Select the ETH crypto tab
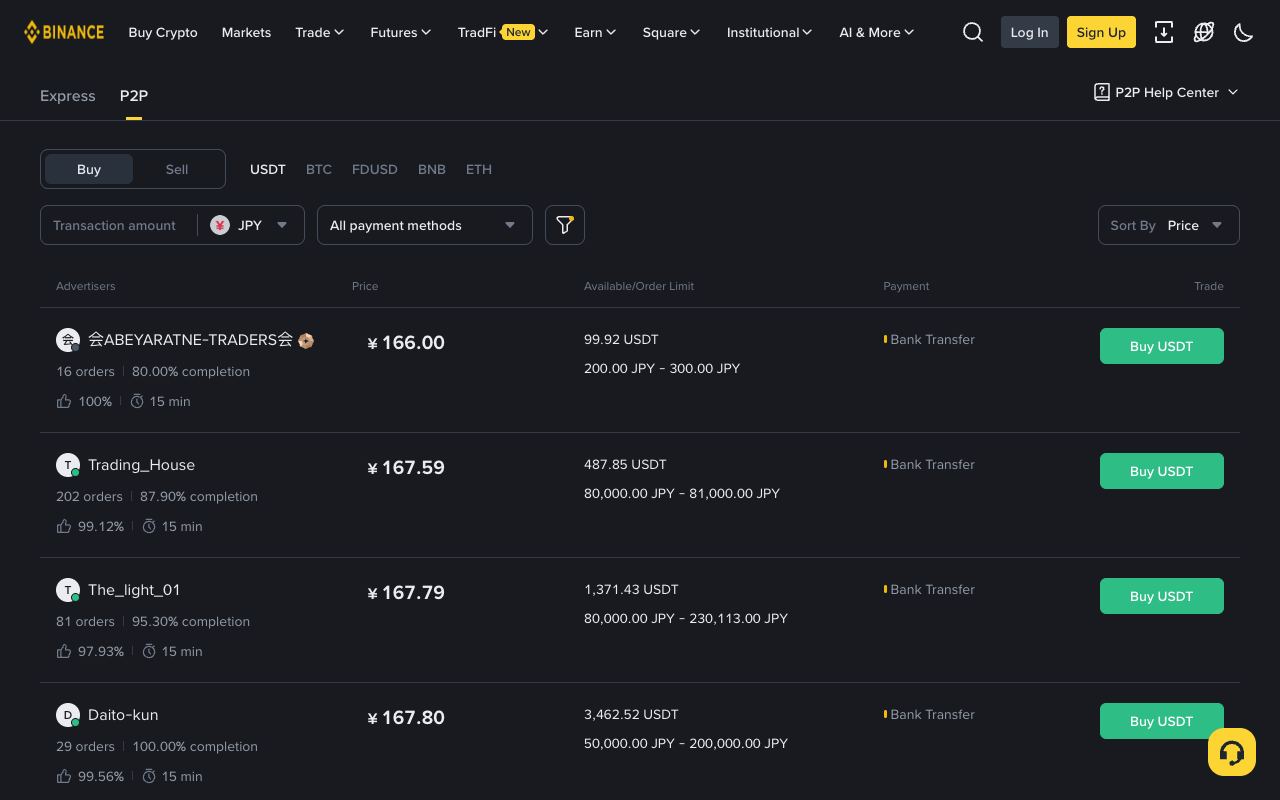Viewport: 1280px width, 800px height. click(479, 169)
